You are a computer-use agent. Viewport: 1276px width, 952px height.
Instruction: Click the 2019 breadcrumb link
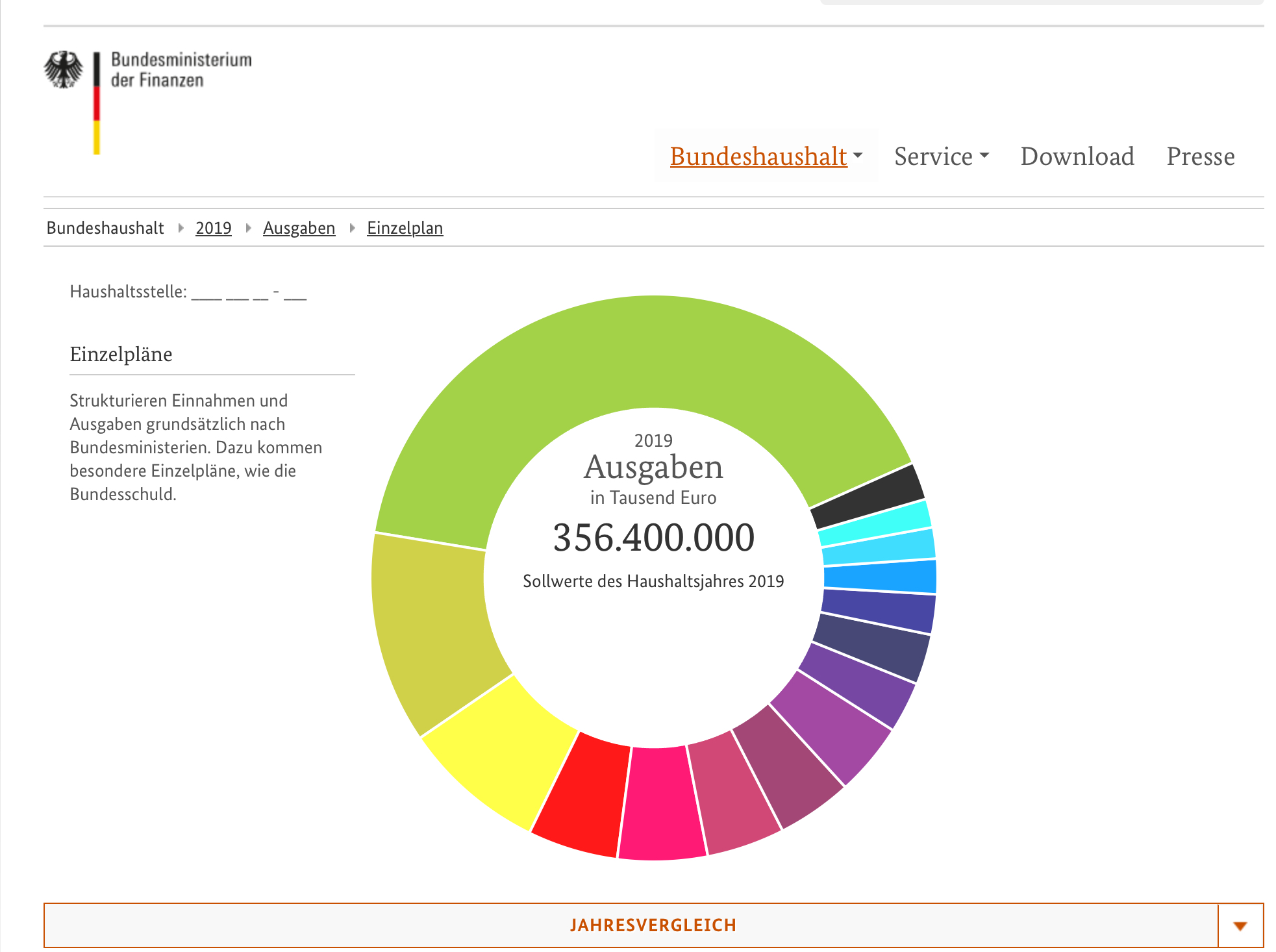pyautogui.click(x=213, y=228)
